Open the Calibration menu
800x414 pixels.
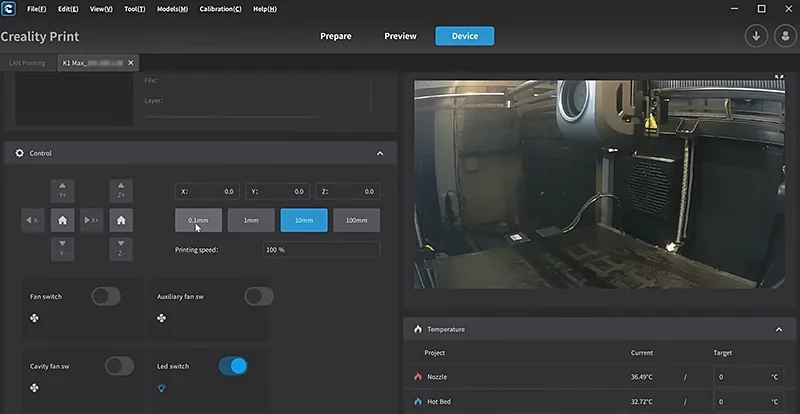[220, 9]
